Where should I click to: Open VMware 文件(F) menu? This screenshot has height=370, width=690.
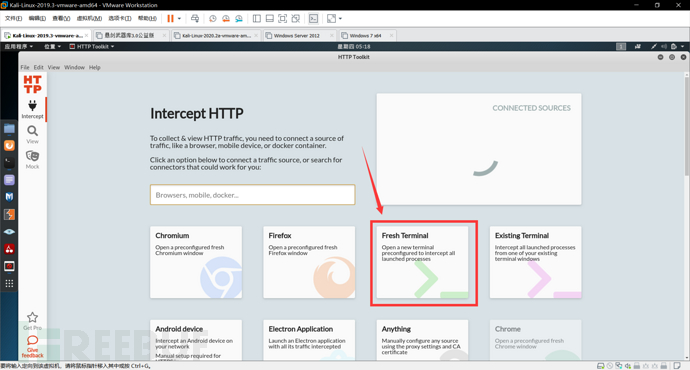point(13,18)
